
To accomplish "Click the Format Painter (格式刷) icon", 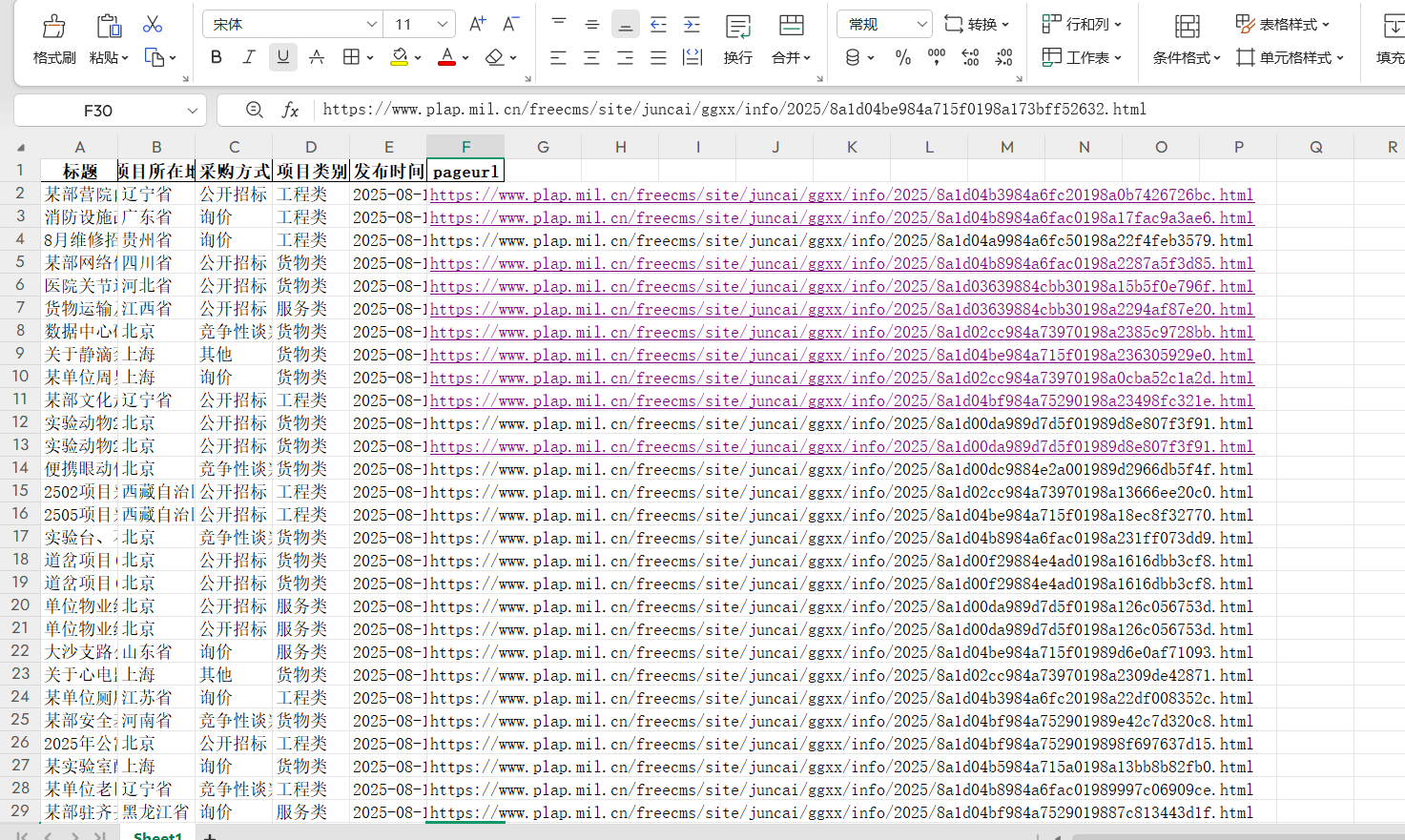I will [x=54, y=26].
